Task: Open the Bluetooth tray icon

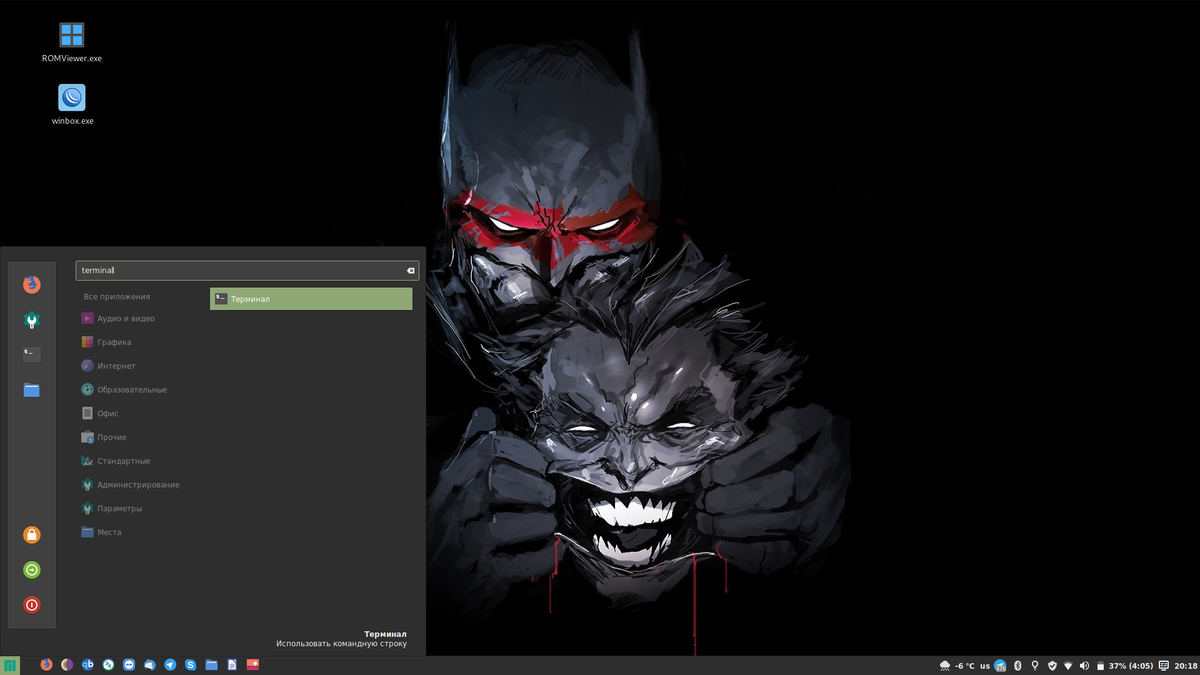Action: pos(1017,666)
